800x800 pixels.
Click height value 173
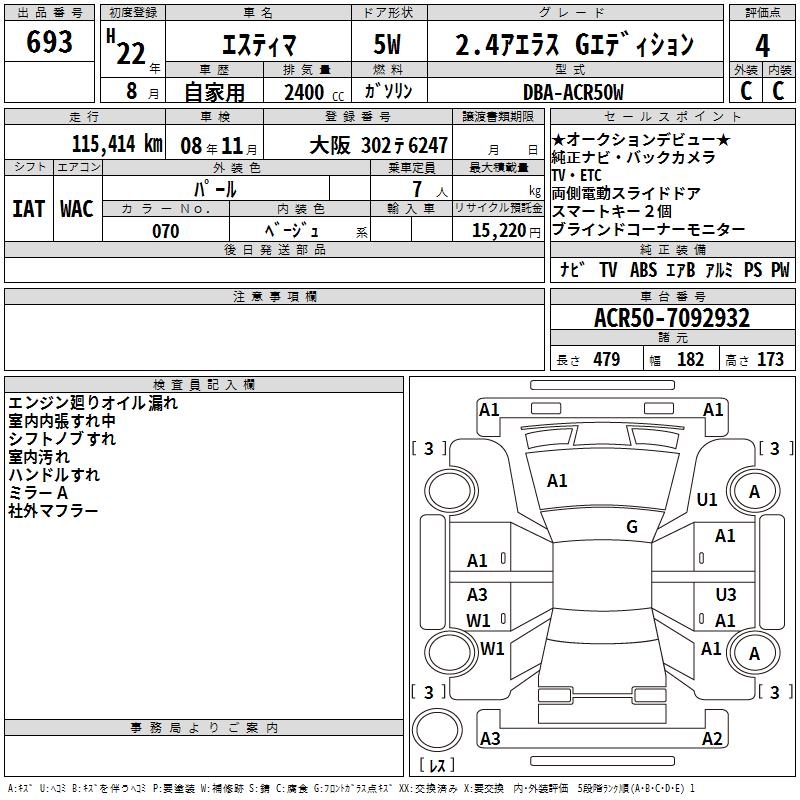pos(770,359)
